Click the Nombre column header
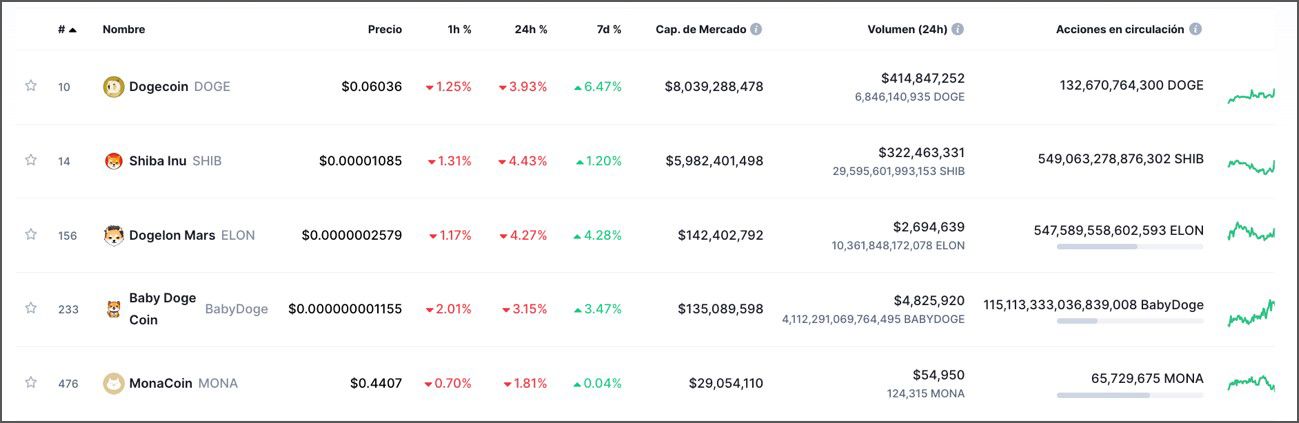Image resolution: width=1299 pixels, height=423 pixels. 124,29
